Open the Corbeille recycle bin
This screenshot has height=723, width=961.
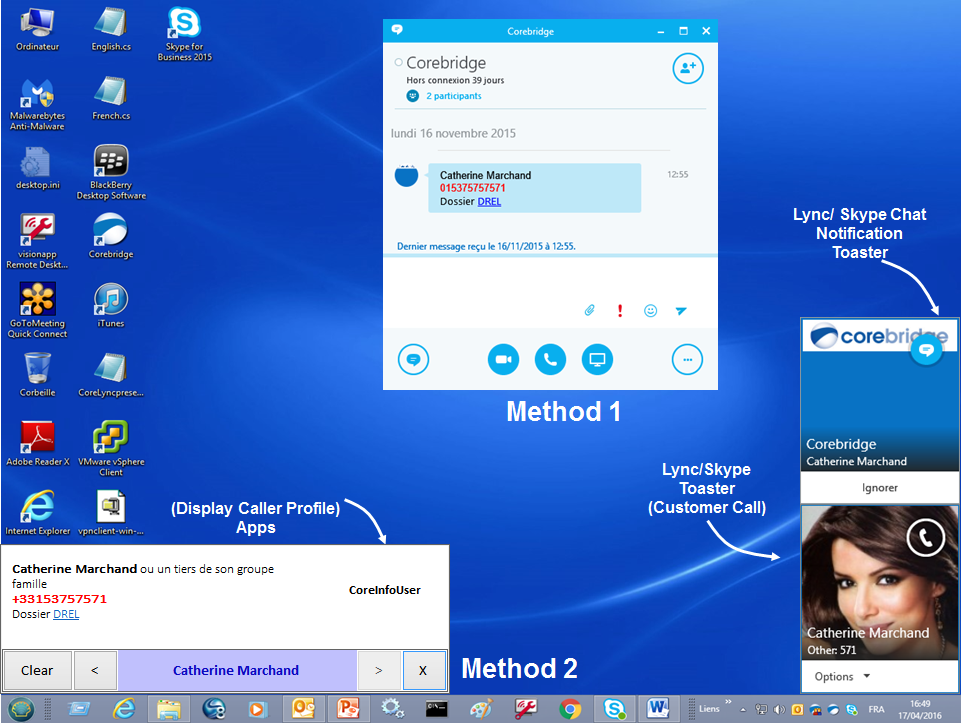pyautogui.click(x=37, y=374)
